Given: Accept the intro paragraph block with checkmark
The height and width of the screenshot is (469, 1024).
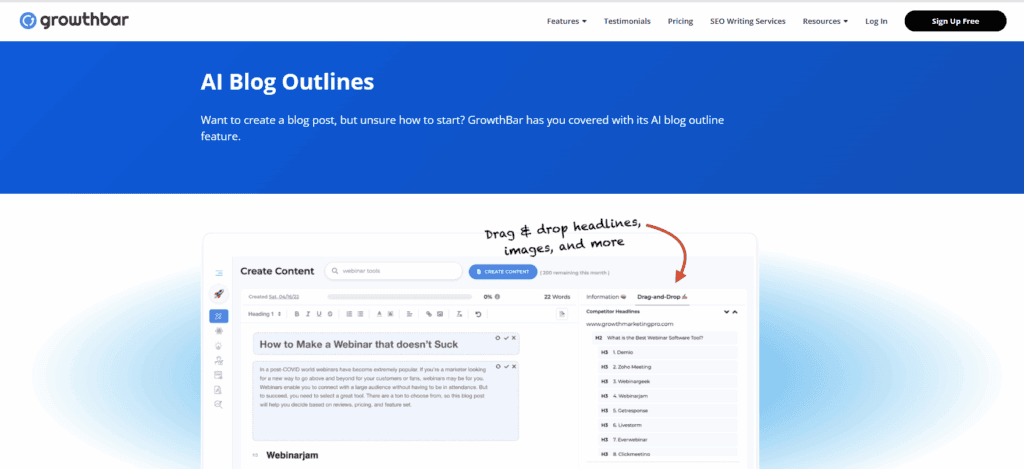Looking at the screenshot, I should (x=506, y=366).
